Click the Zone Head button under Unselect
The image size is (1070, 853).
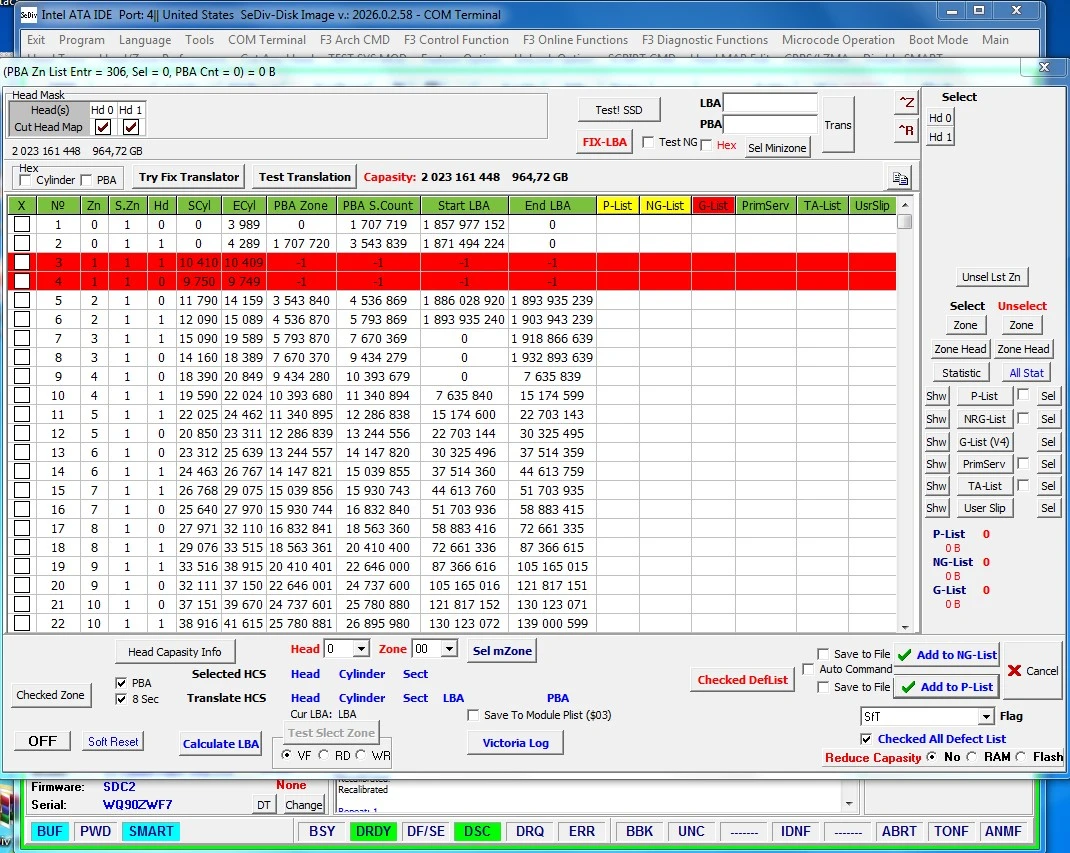tap(1023, 349)
